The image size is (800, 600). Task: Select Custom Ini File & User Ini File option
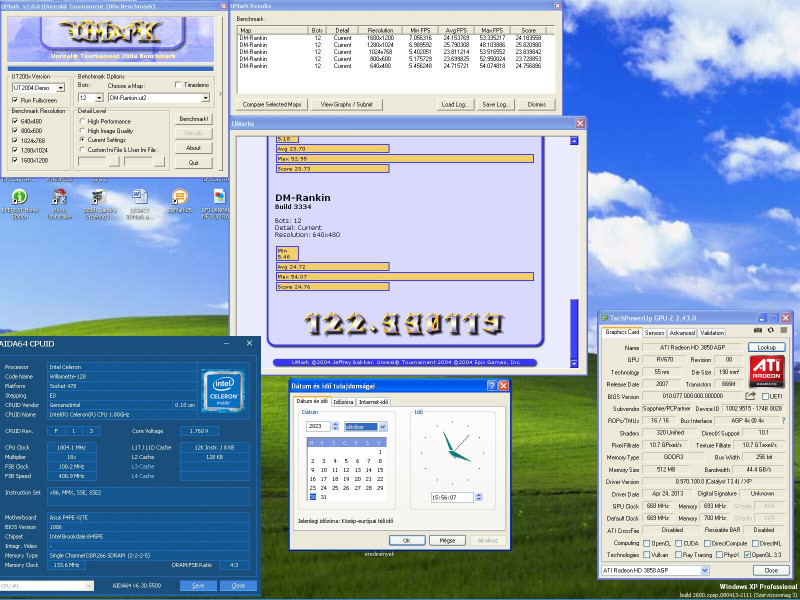point(82,149)
